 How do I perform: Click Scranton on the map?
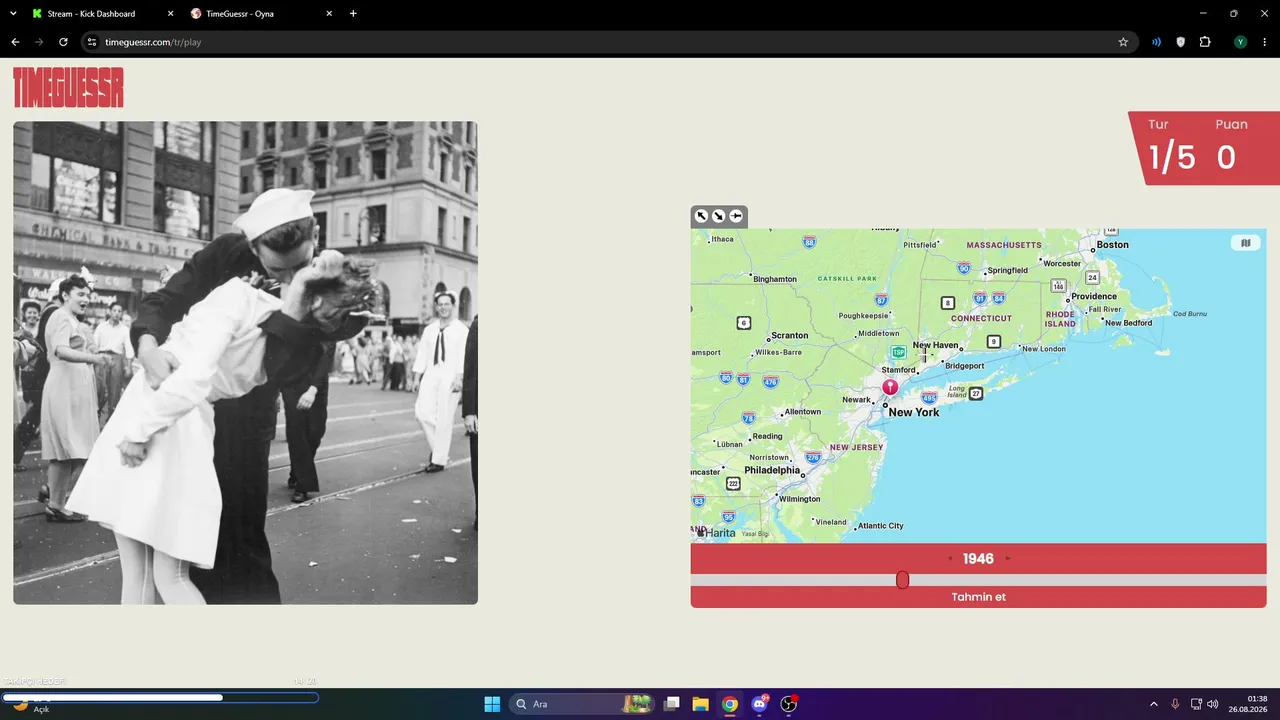click(x=790, y=336)
